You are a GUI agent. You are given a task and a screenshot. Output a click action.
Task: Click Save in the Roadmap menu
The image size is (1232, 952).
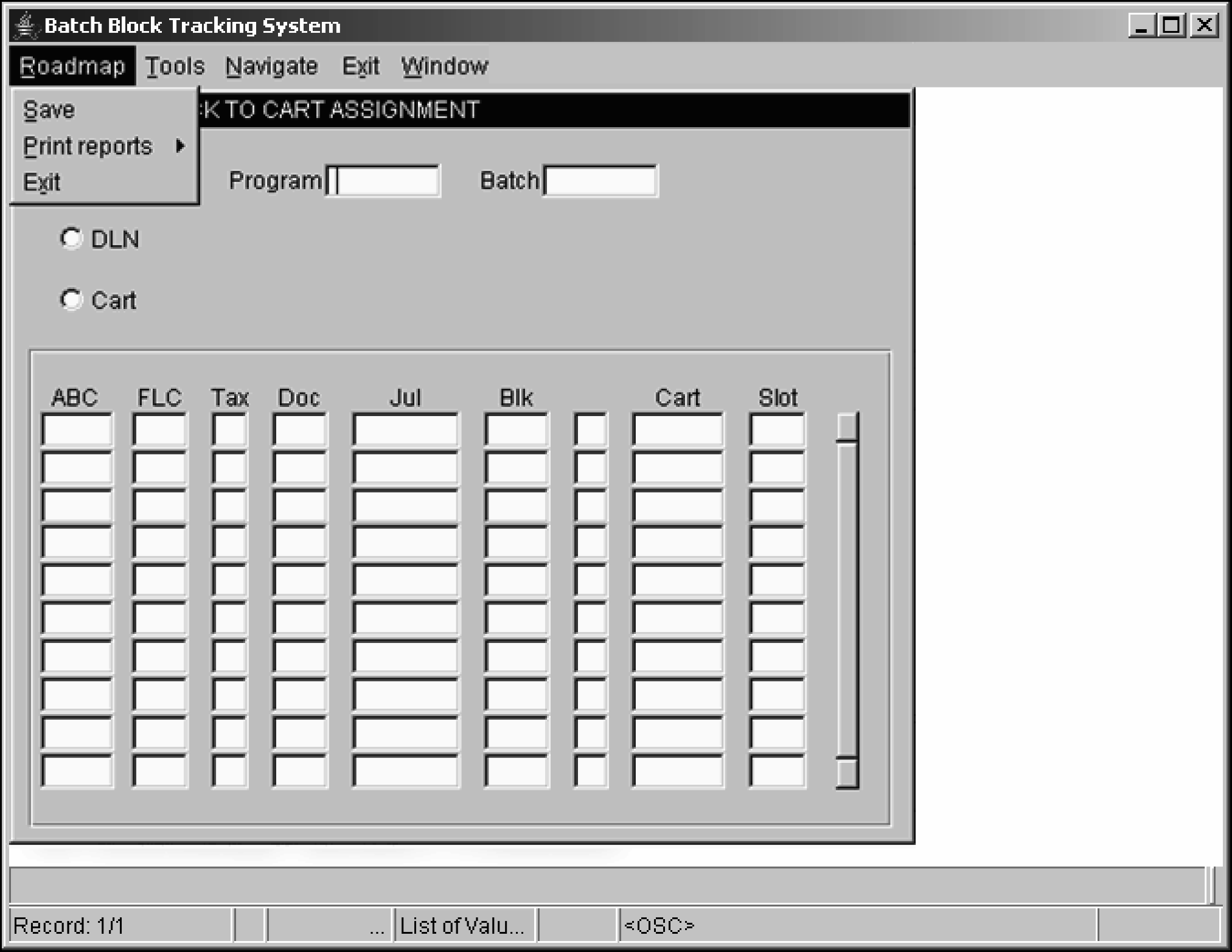49,110
